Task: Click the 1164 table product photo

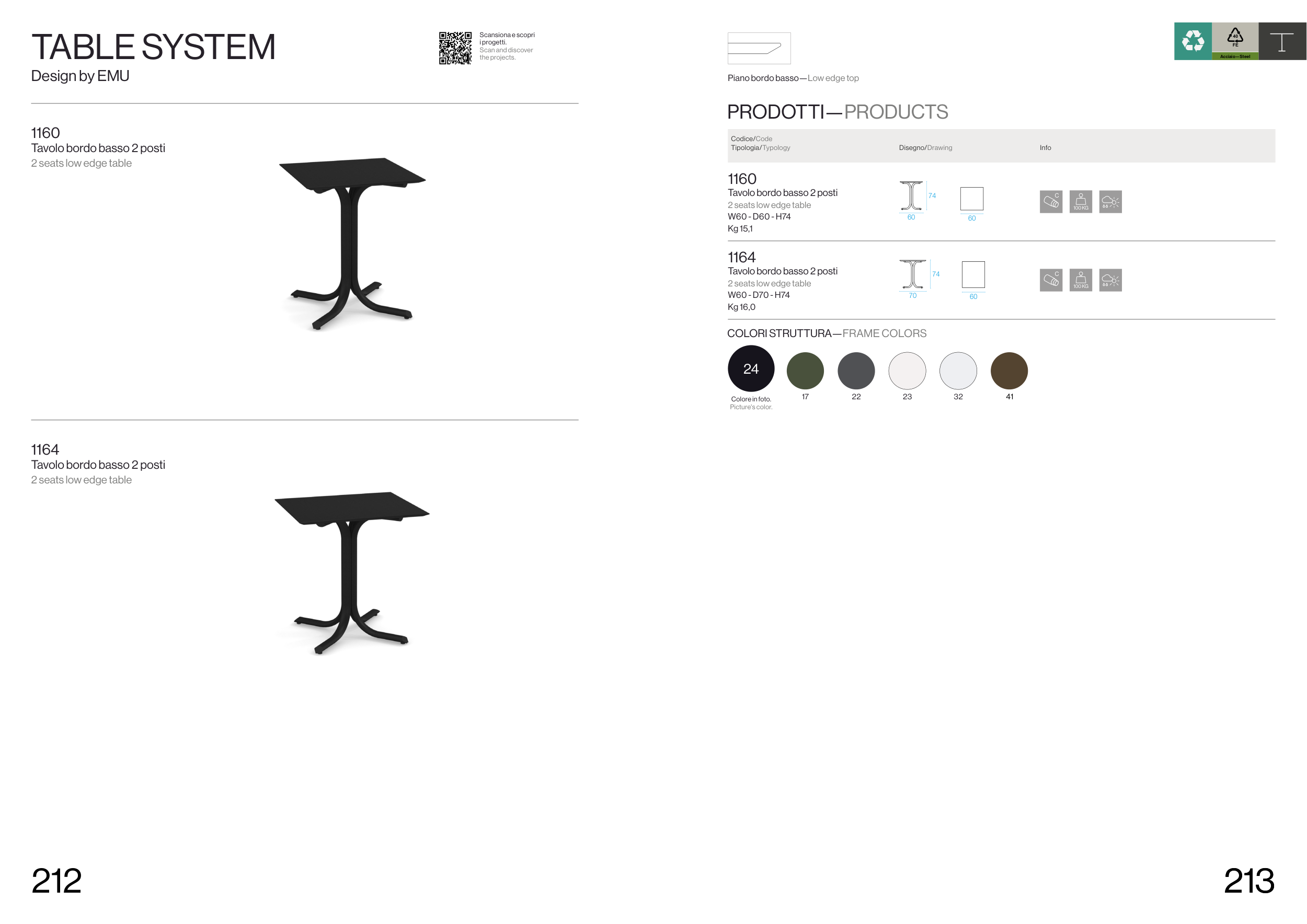Action: coord(352,573)
